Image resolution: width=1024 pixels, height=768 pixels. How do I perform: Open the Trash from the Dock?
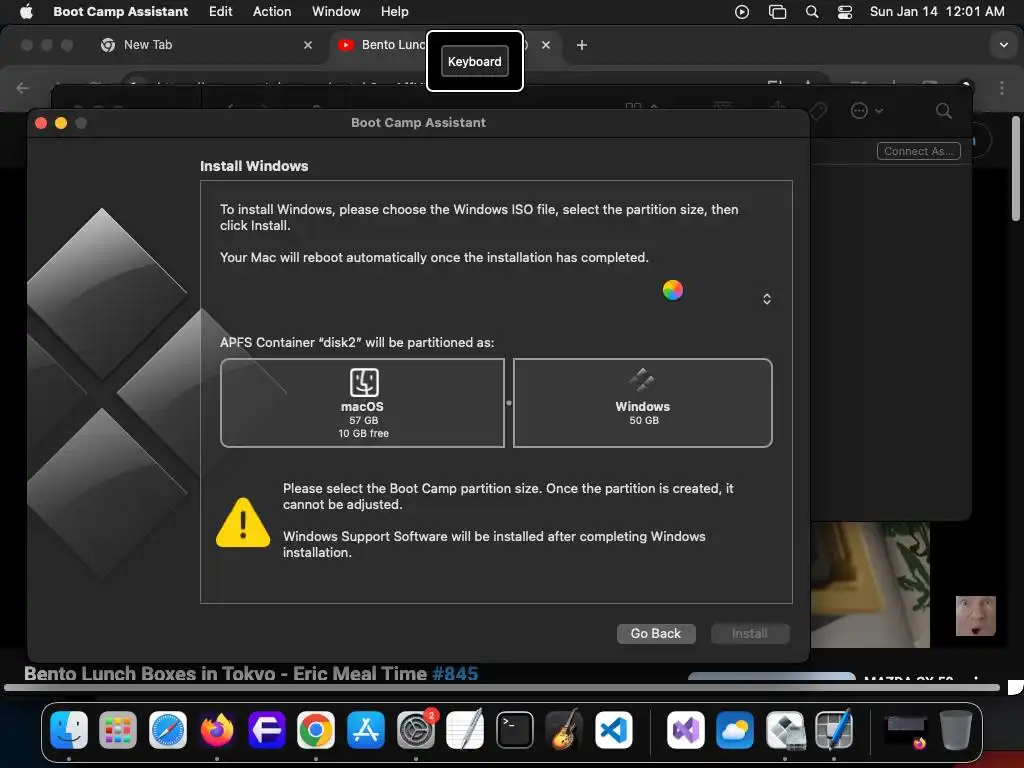[955, 729]
